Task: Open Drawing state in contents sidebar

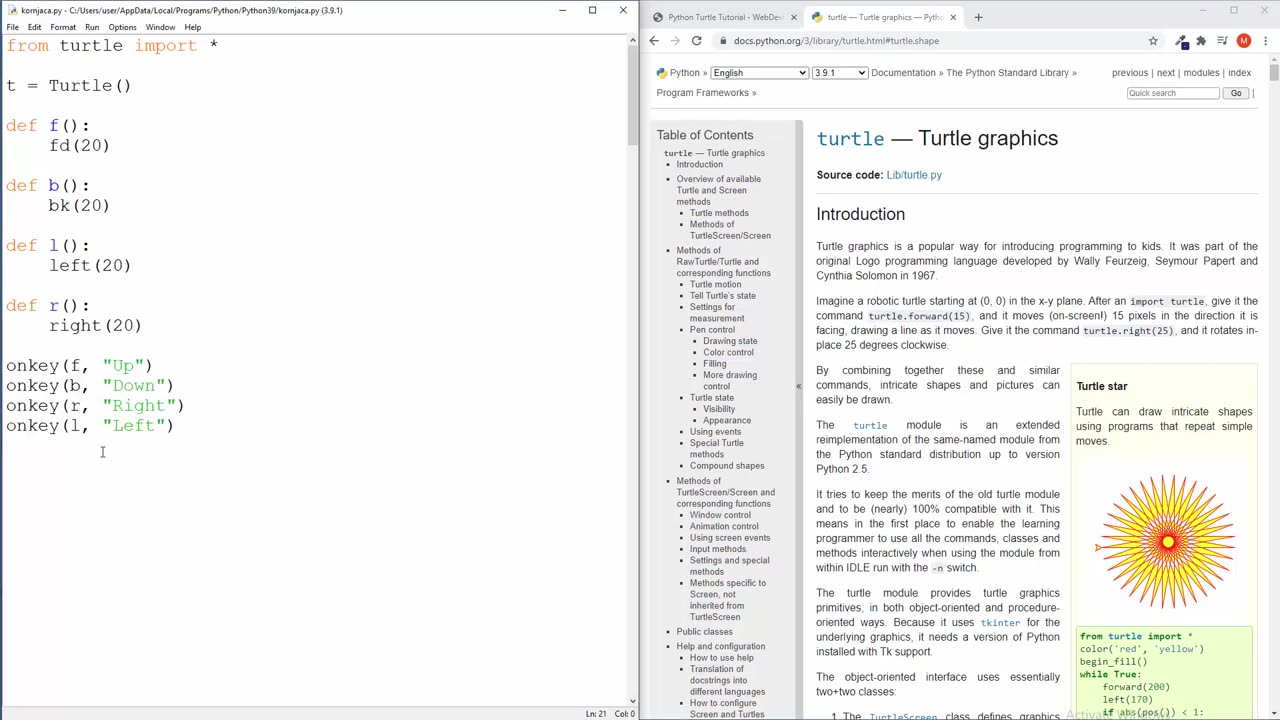Action: (x=730, y=341)
